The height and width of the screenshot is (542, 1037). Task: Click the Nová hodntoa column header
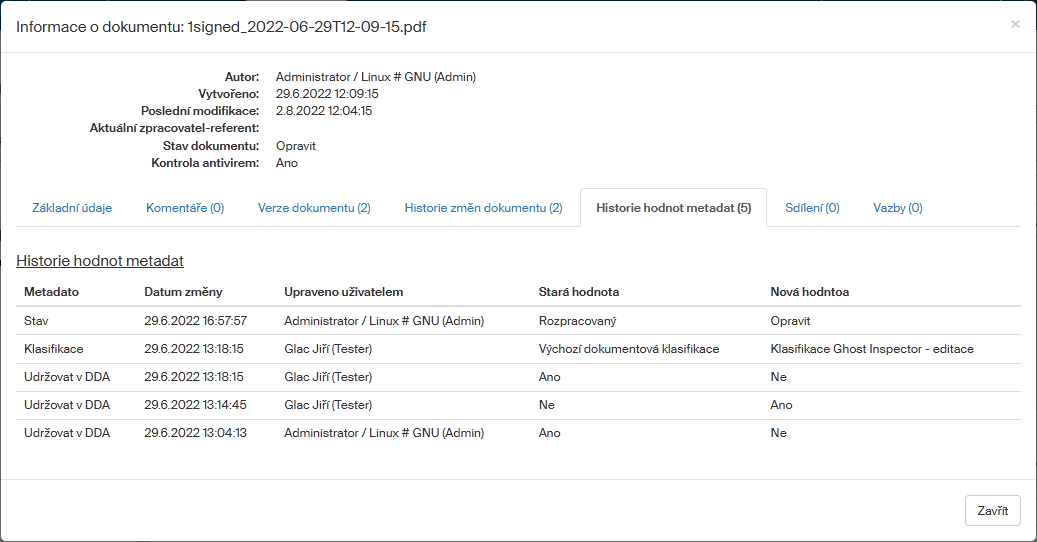(810, 292)
